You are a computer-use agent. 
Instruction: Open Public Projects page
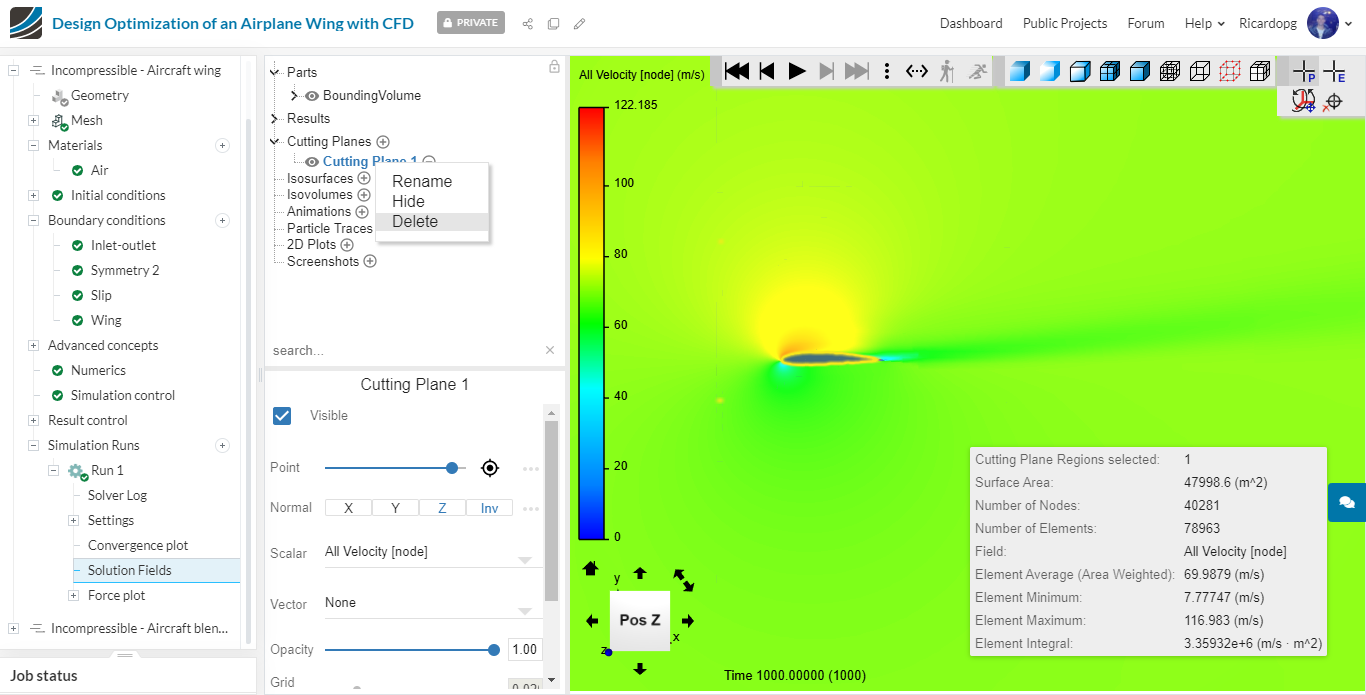[1065, 23]
